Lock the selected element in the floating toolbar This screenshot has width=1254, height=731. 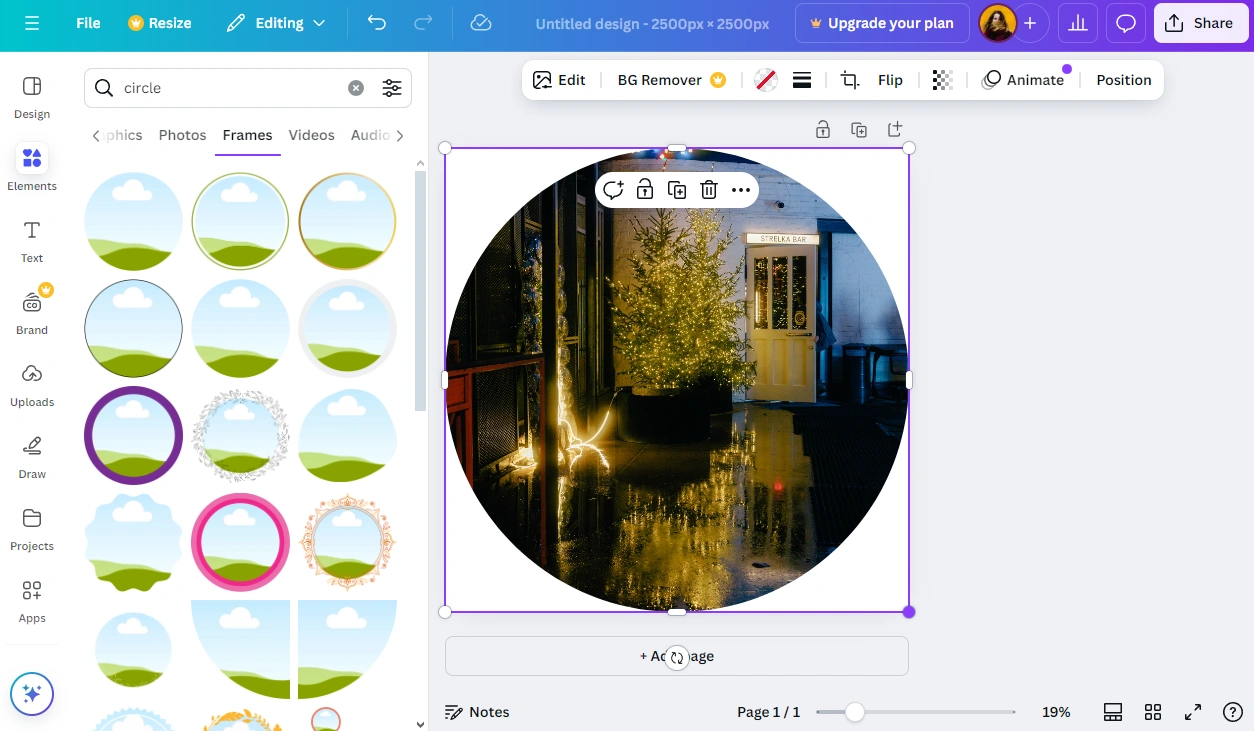click(645, 190)
